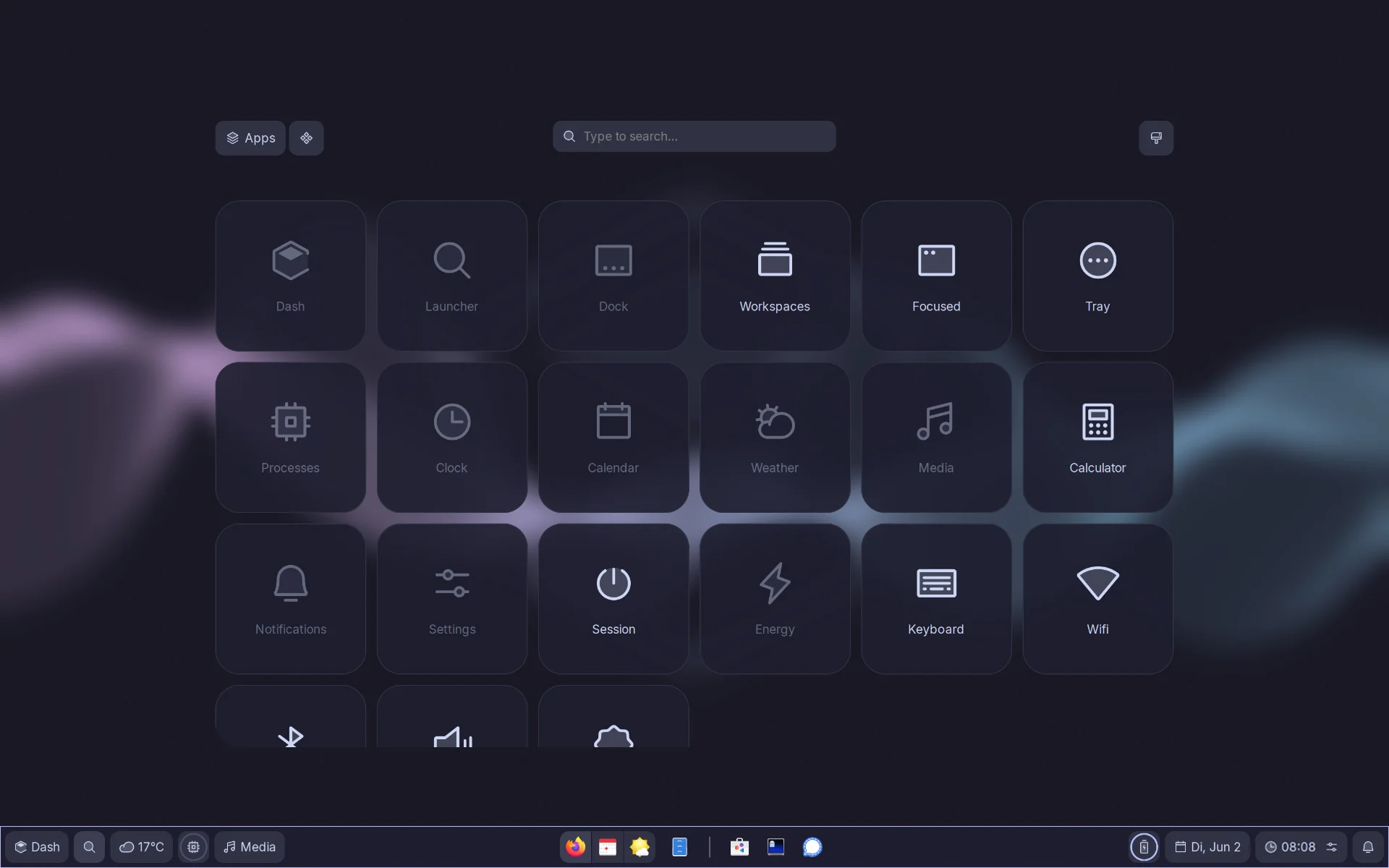Image resolution: width=1389 pixels, height=868 pixels.
Task: Open the Workspaces module tile
Action: pyautogui.click(x=775, y=276)
